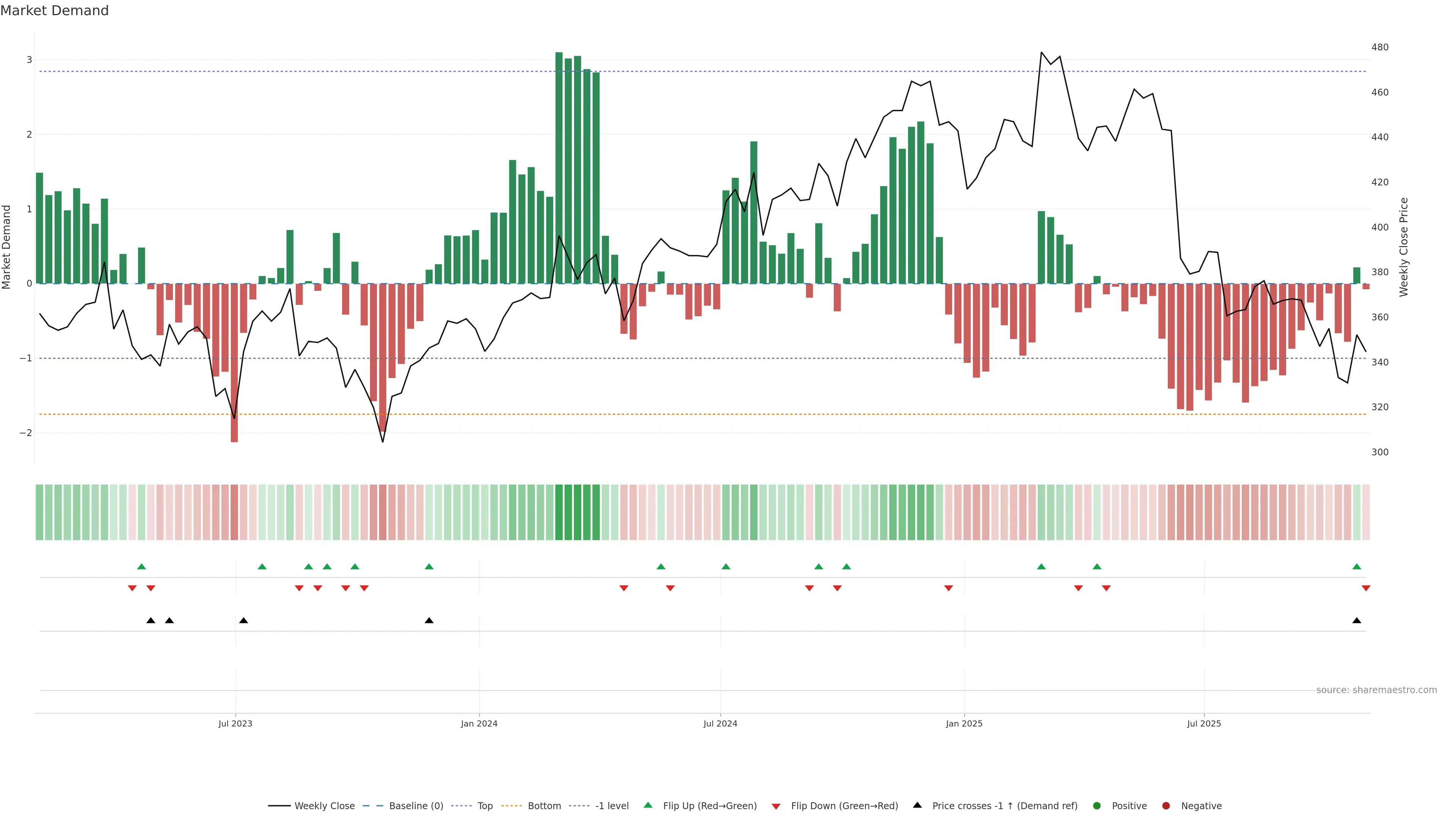Click the red Negative circle legend icon
Image resolution: width=1456 pixels, height=819 pixels.
[1166, 805]
